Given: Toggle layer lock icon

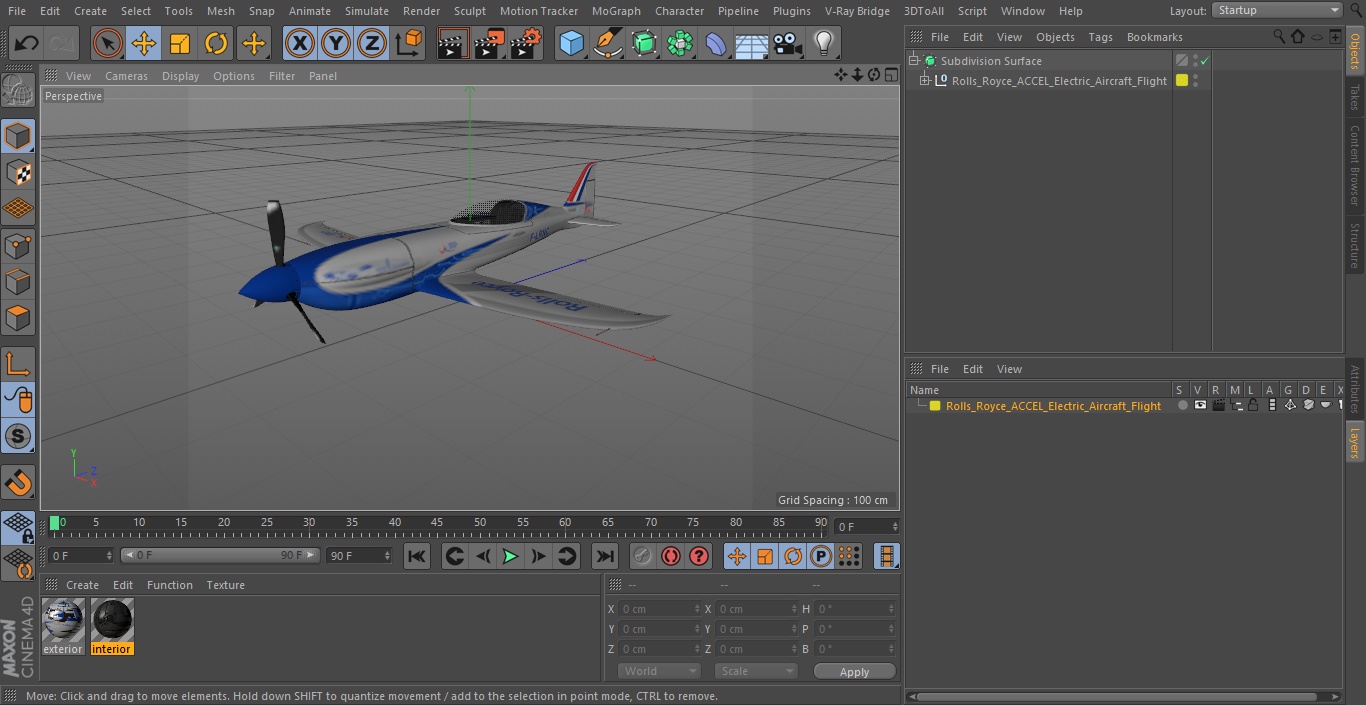Looking at the screenshot, I should click(1252, 406).
